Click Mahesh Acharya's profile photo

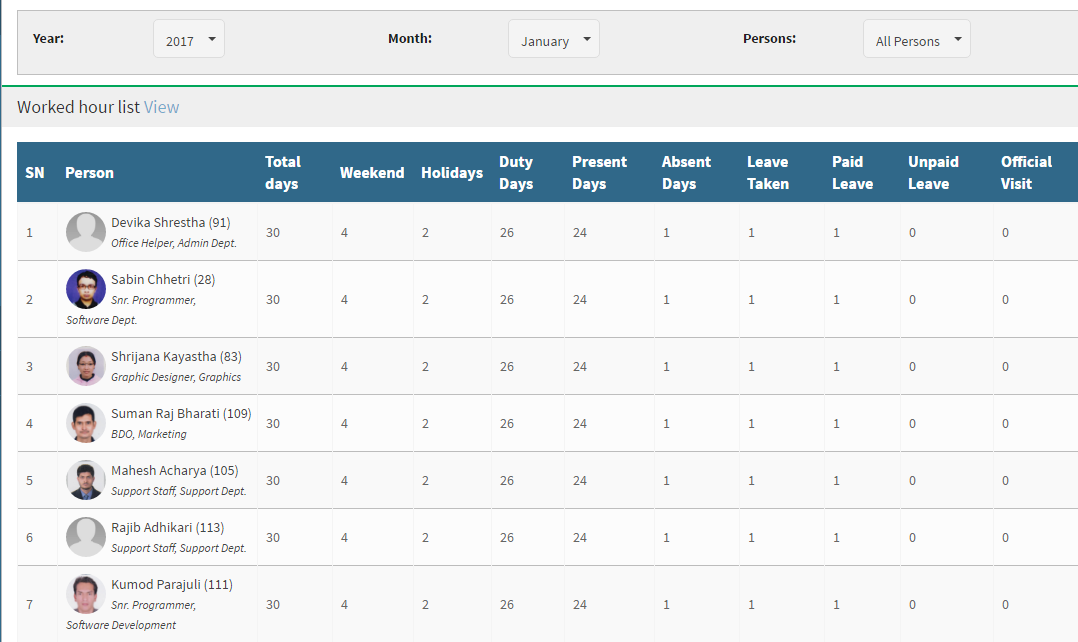tap(86, 480)
